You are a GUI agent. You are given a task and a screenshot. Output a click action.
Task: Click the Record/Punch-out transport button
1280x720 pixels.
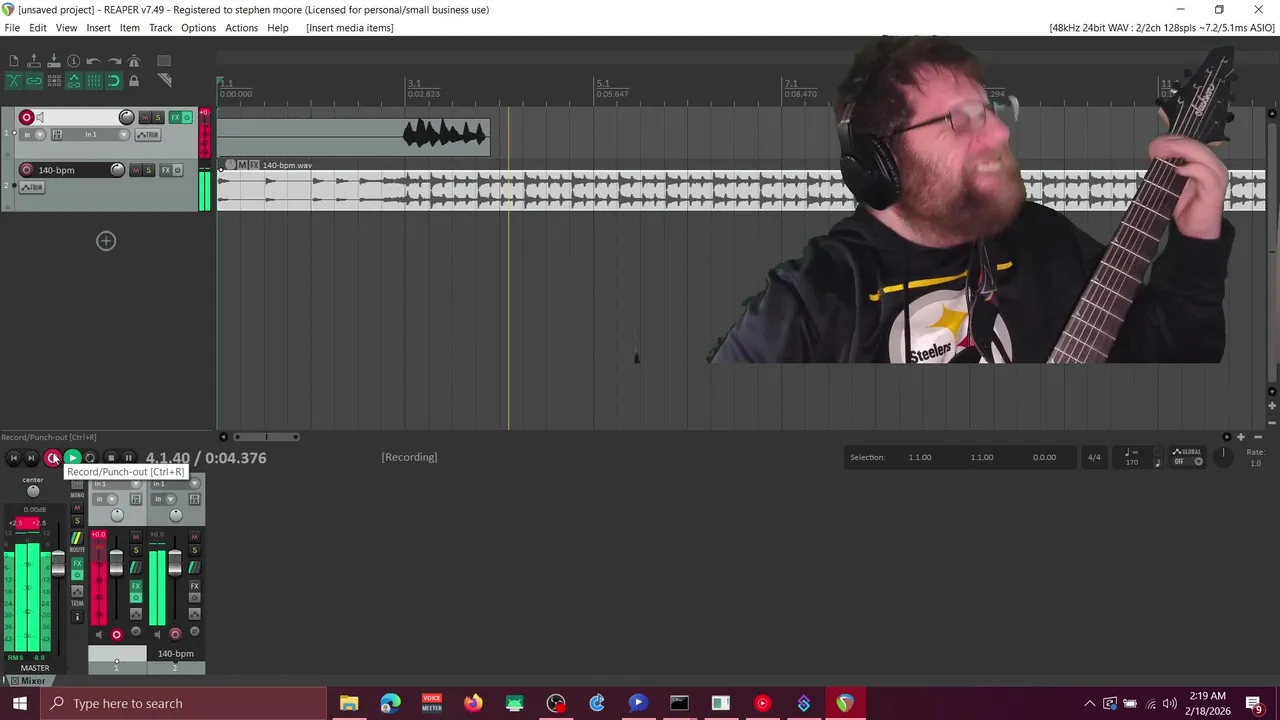[x=53, y=458]
